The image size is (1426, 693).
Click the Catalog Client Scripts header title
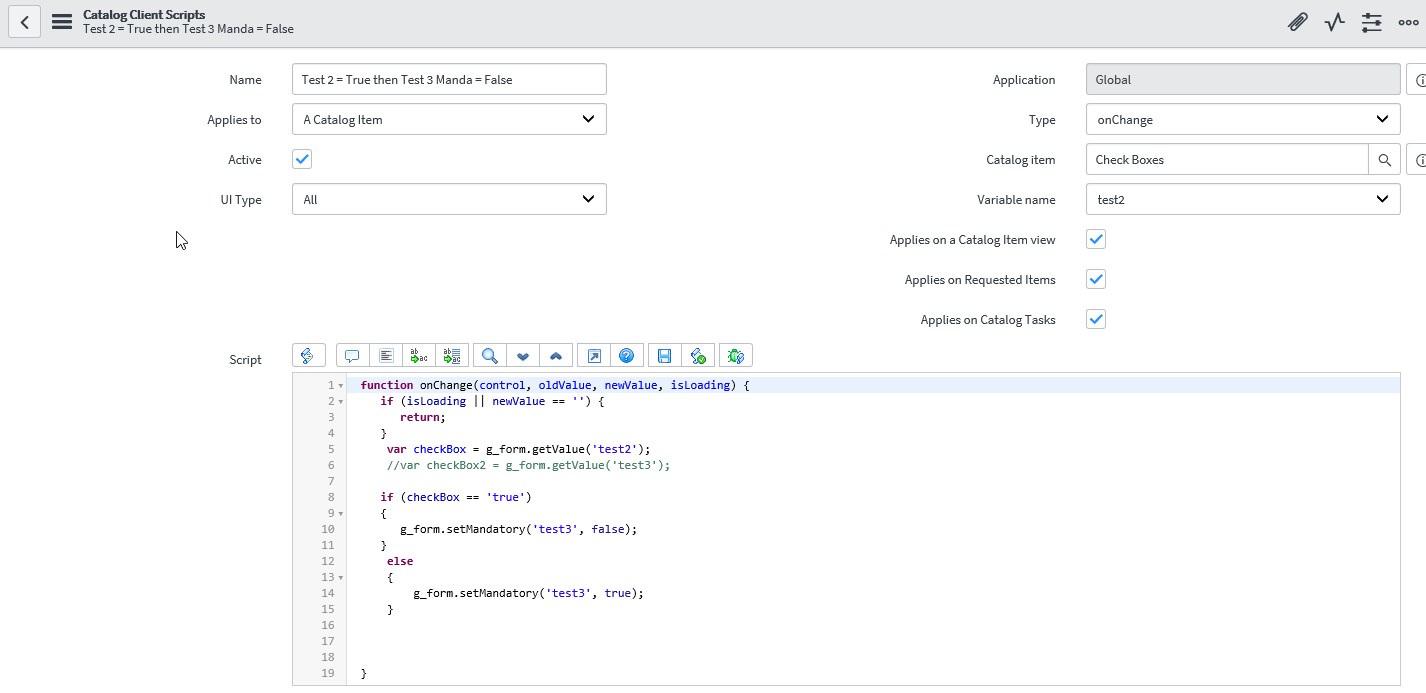[144, 15]
